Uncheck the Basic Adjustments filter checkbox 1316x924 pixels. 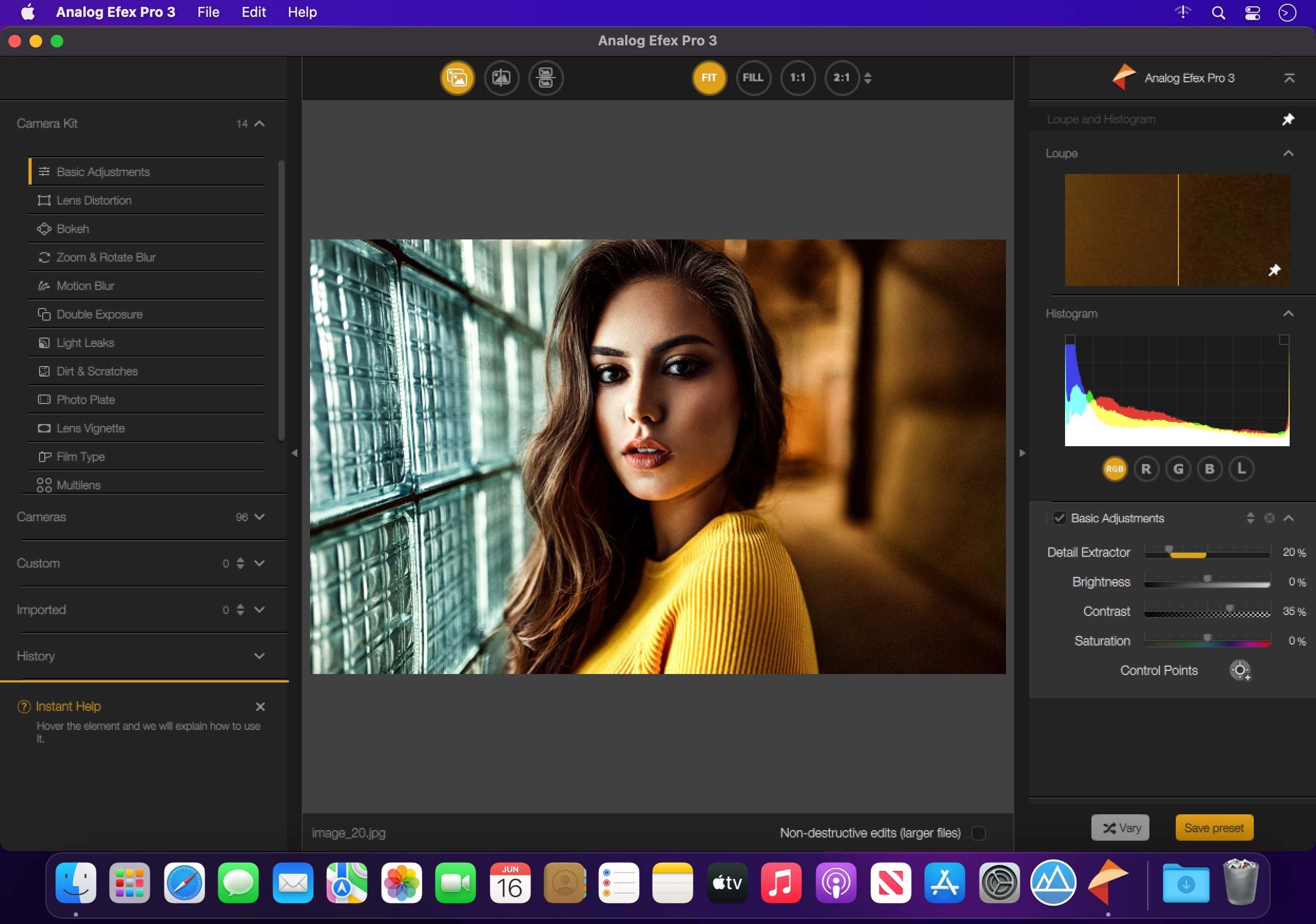(x=1059, y=518)
